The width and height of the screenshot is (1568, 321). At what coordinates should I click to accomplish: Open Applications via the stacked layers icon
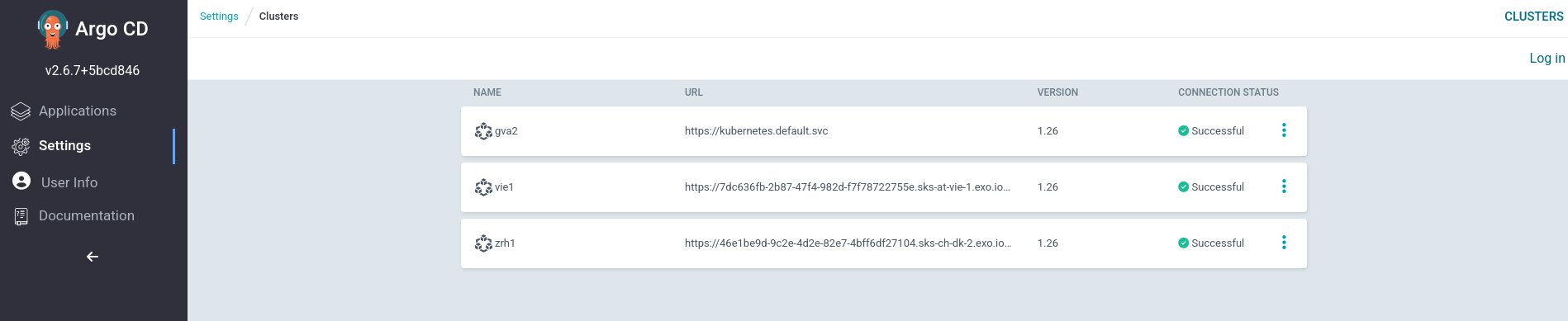tap(21, 111)
